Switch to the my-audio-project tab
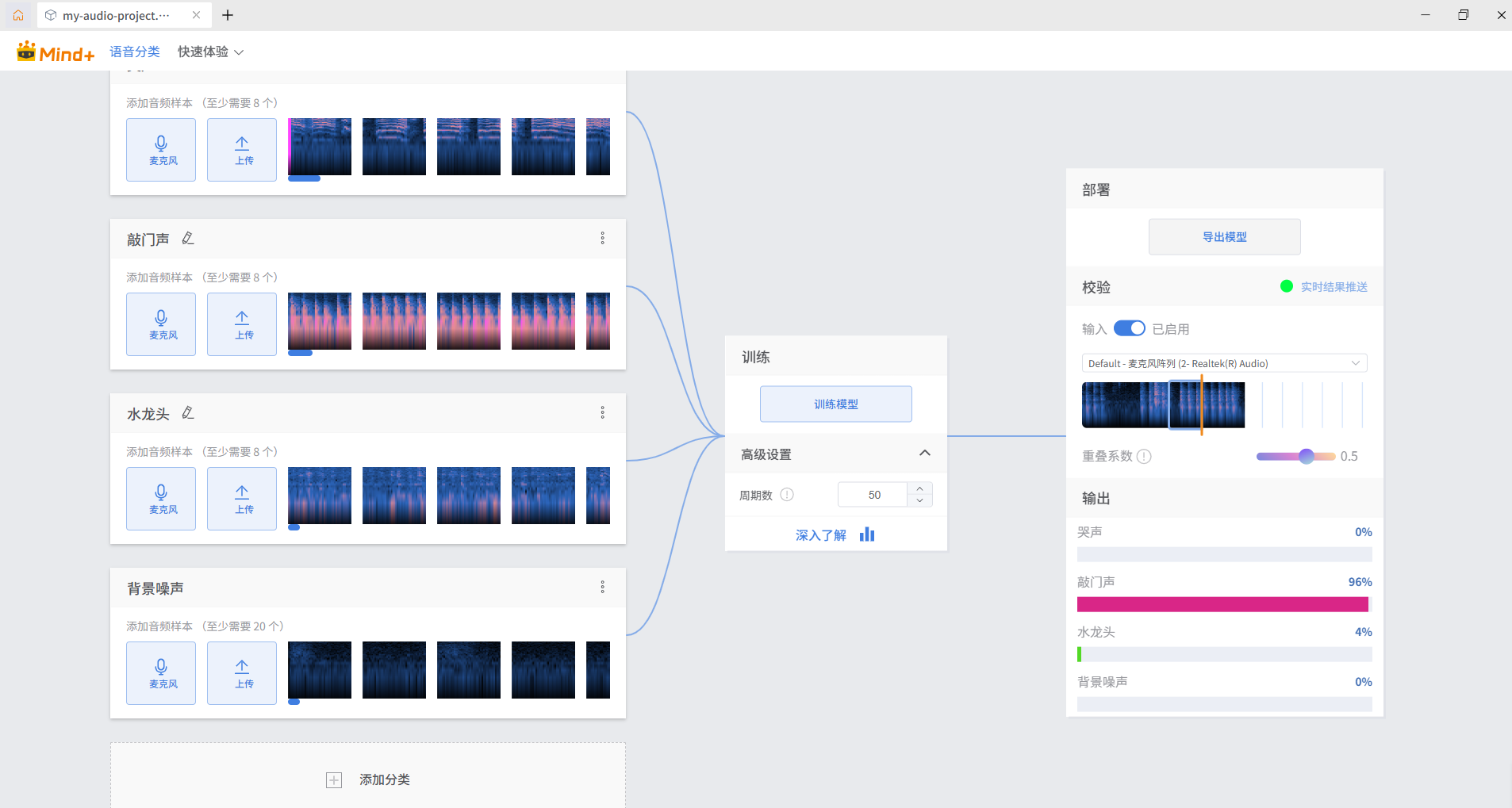Screen dimensions: 1512x808 pyautogui.click(x=116, y=15)
